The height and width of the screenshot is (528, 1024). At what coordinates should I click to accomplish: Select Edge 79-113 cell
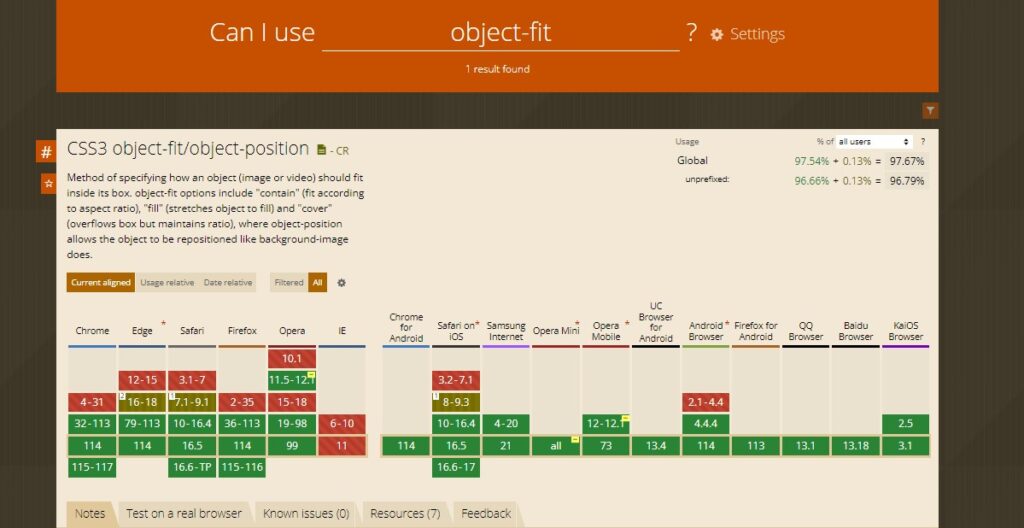pos(142,423)
